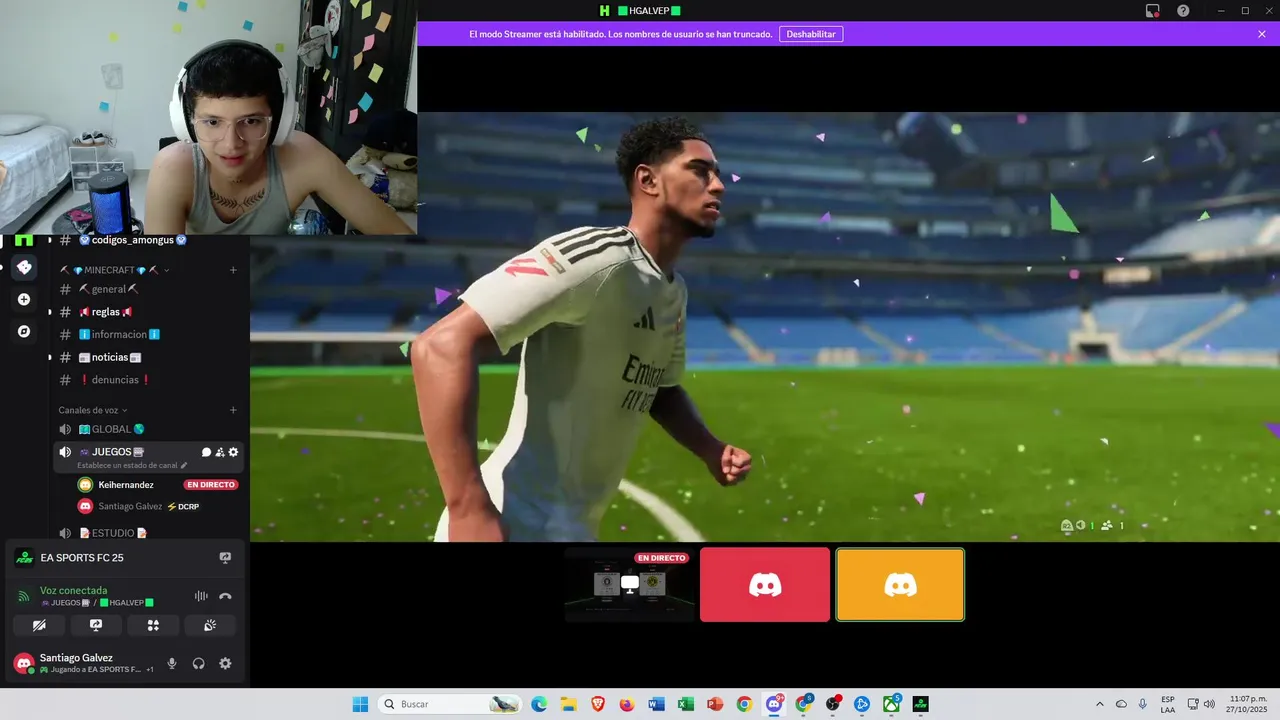Image resolution: width=1280 pixels, height=720 pixels.
Task: Open Firefox from the taskbar
Action: (627, 704)
